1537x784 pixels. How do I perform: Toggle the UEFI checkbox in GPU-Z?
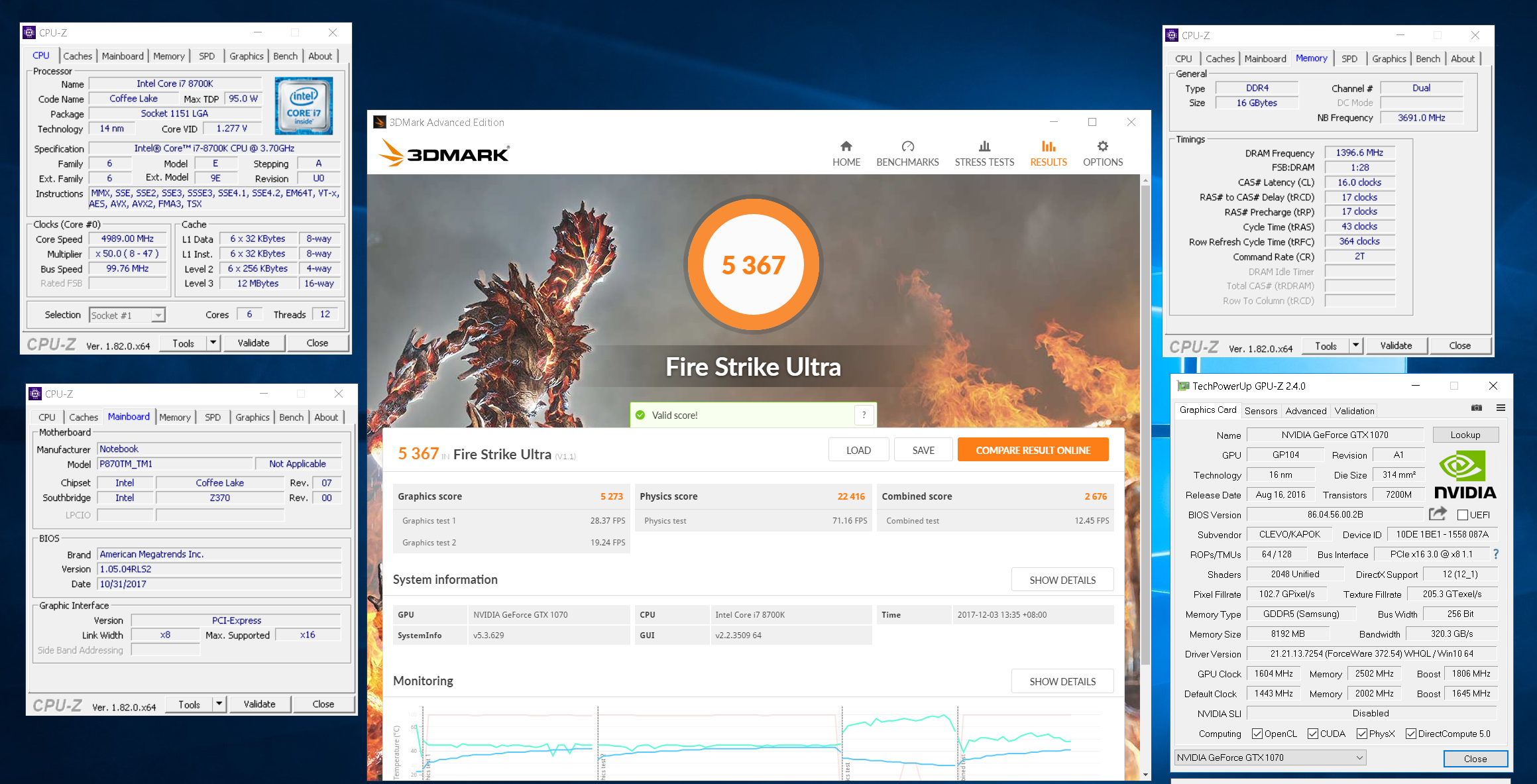(x=1463, y=515)
